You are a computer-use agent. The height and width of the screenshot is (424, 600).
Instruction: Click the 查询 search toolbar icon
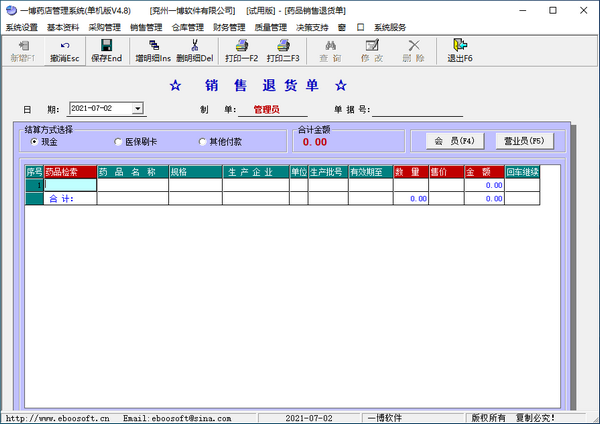pyautogui.click(x=330, y=45)
